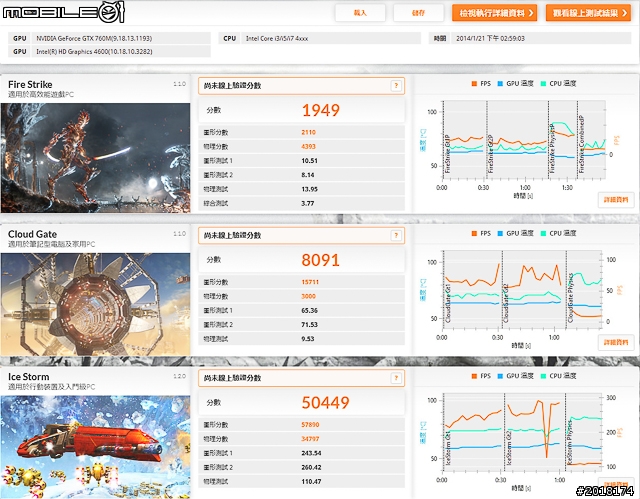Click Ice Storm version number 1.2.0
Image resolution: width=640 pixels, height=499 pixels.
click(179, 376)
